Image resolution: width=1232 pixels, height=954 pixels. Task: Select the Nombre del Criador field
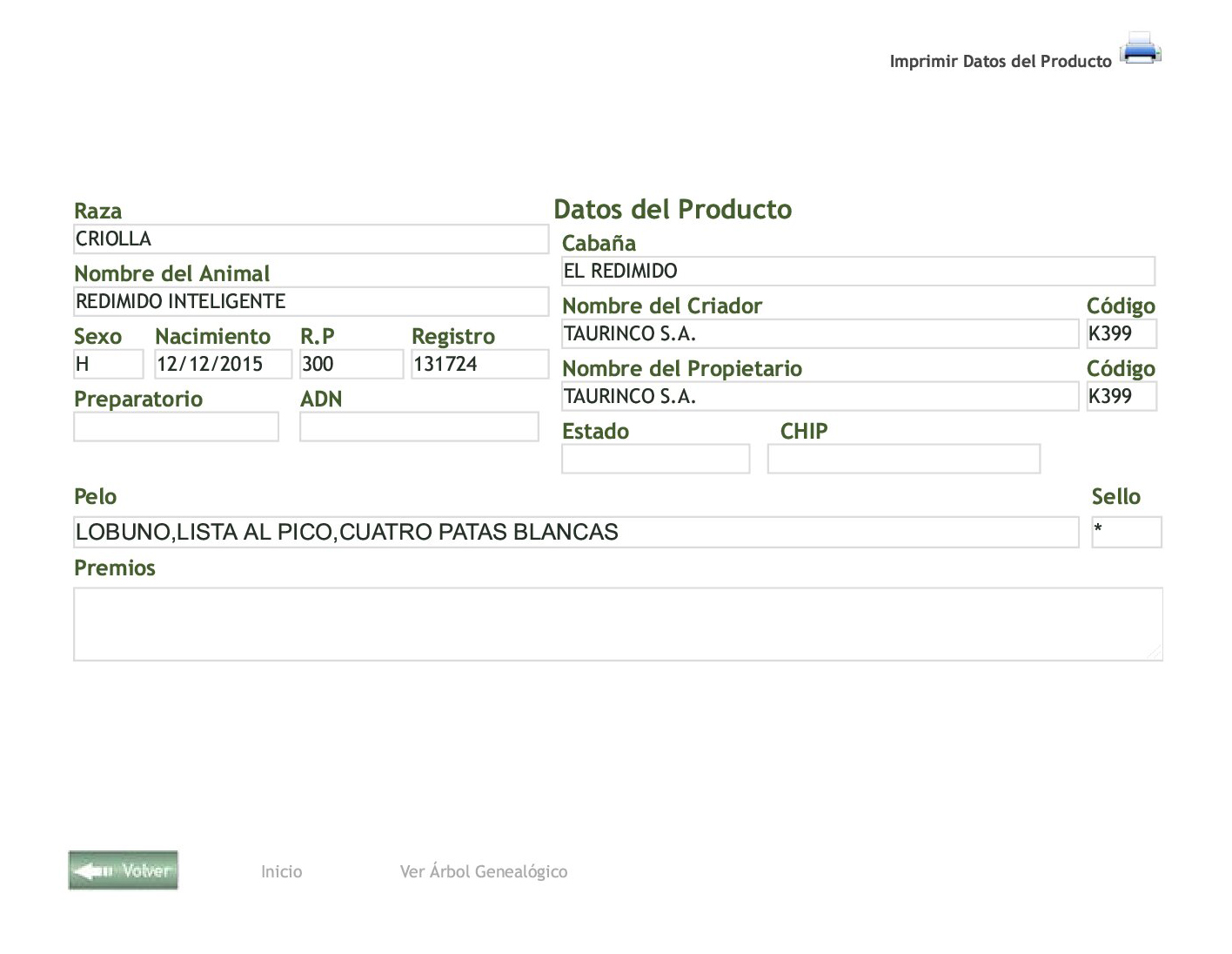pyautogui.click(x=820, y=333)
